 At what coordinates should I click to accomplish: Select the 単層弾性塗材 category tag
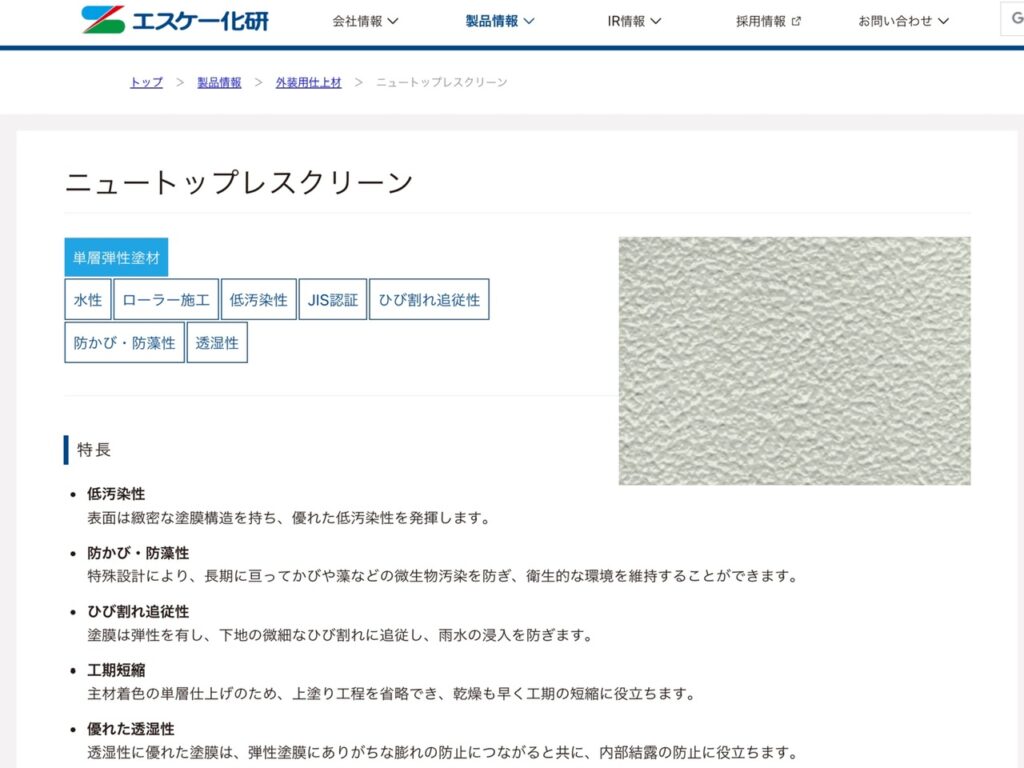point(116,257)
